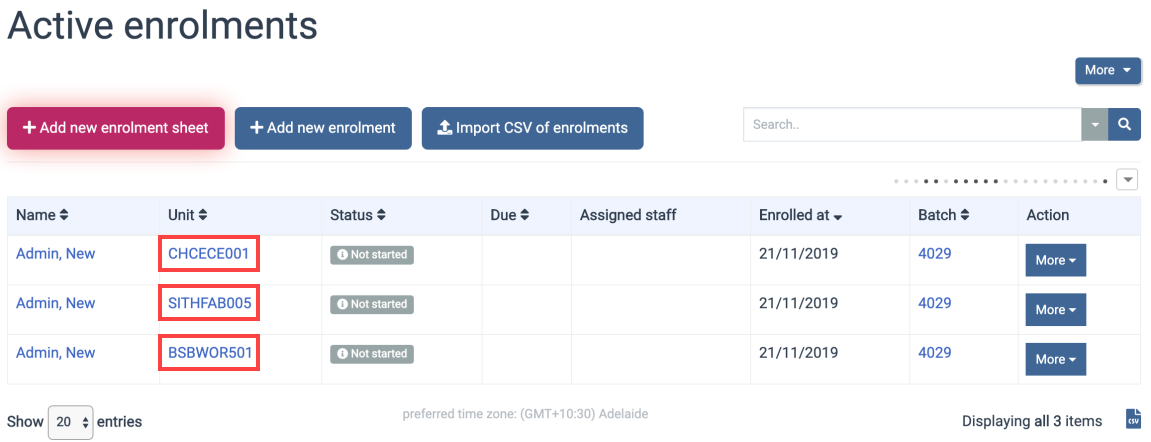Open batch 4029 link in first row

tap(934, 254)
